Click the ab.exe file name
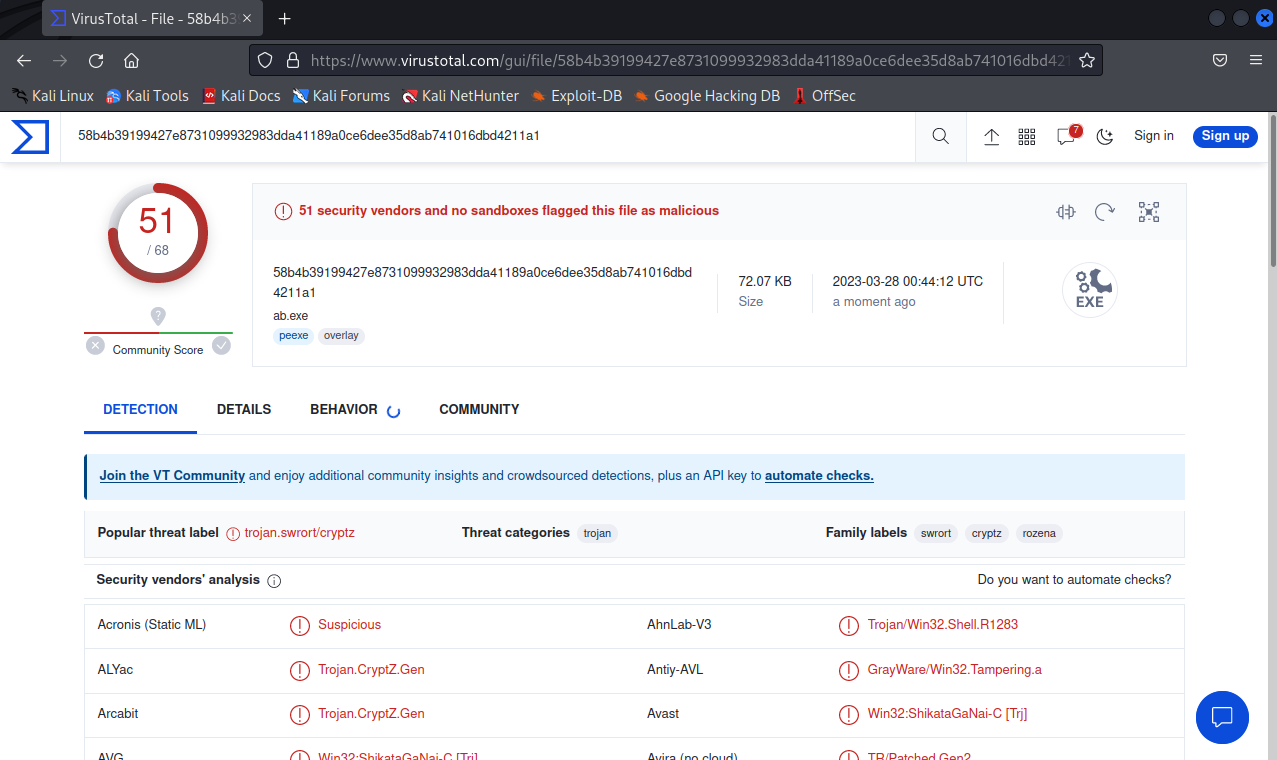The width and height of the screenshot is (1277, 760). point(291,316)
